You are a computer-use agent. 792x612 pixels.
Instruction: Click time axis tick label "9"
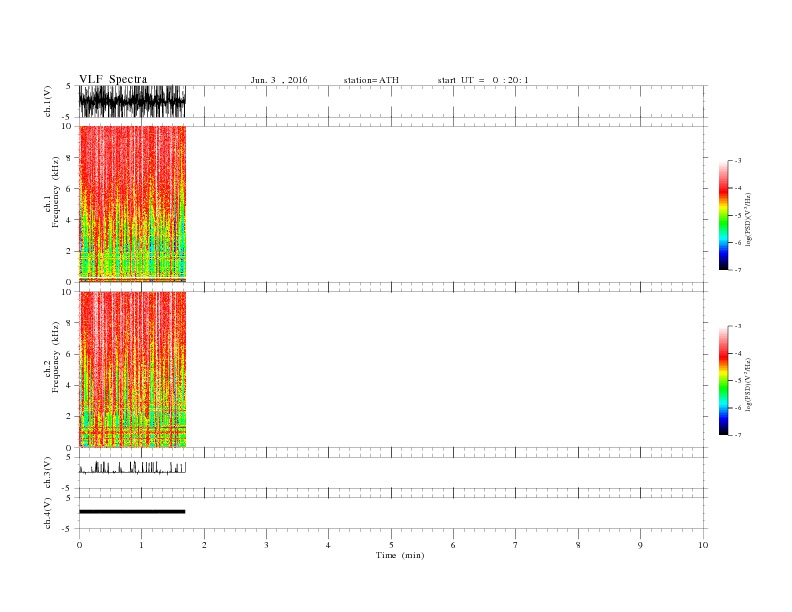(x=640, y=545)
